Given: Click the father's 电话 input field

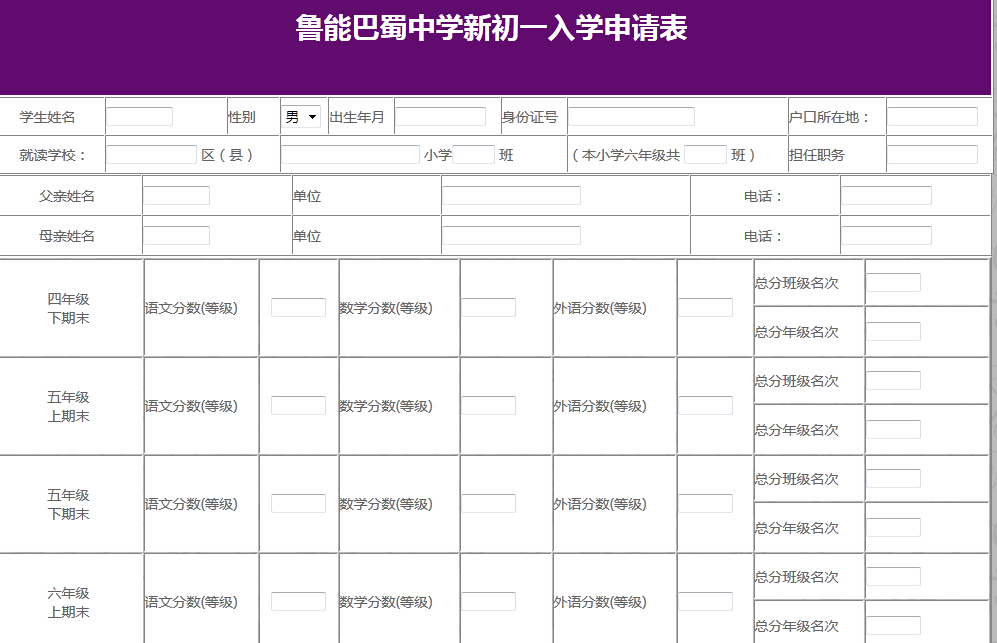Looking at the screenshot, I should pyautogui.click(x=886, y=196).
